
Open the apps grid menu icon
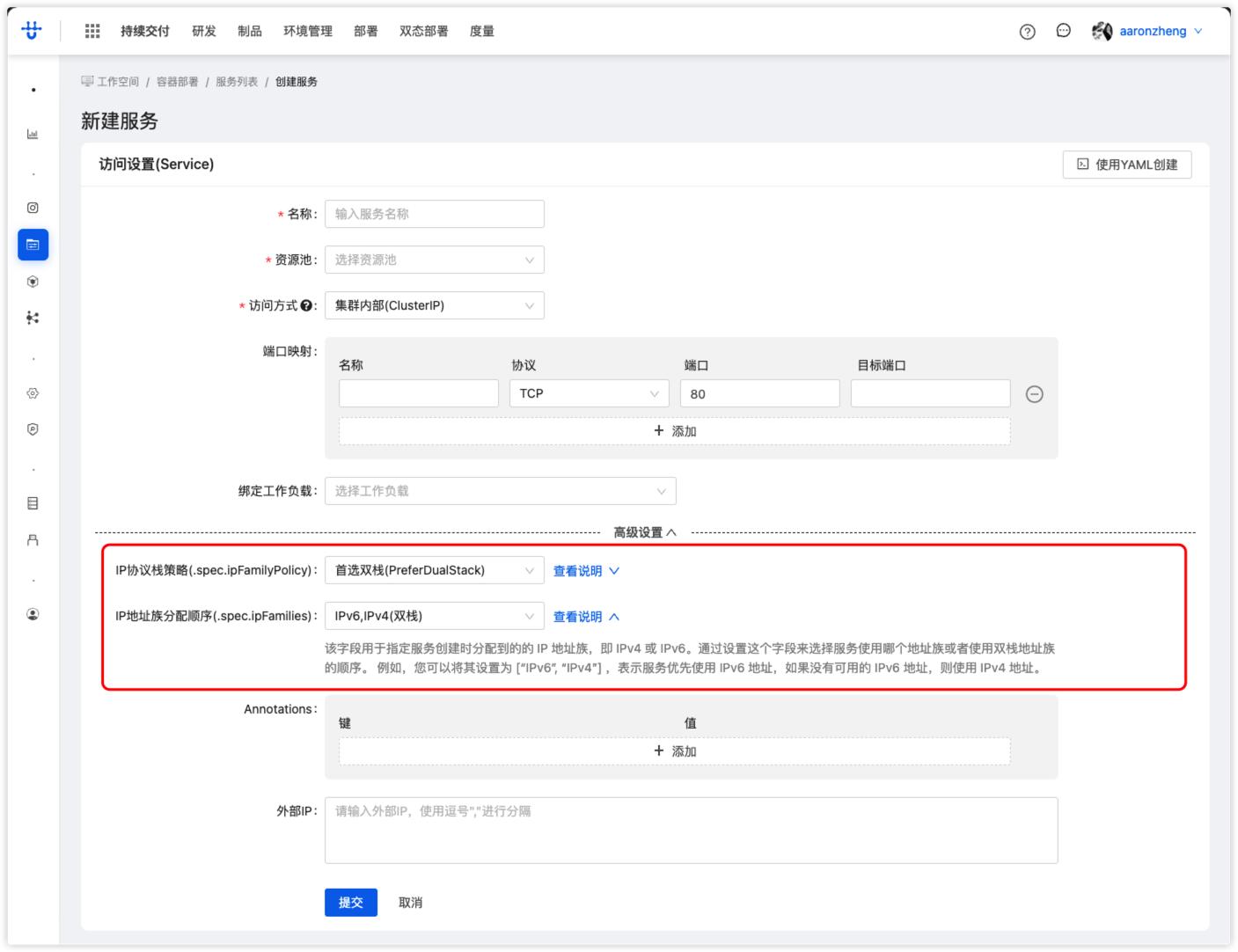[92, 31]
